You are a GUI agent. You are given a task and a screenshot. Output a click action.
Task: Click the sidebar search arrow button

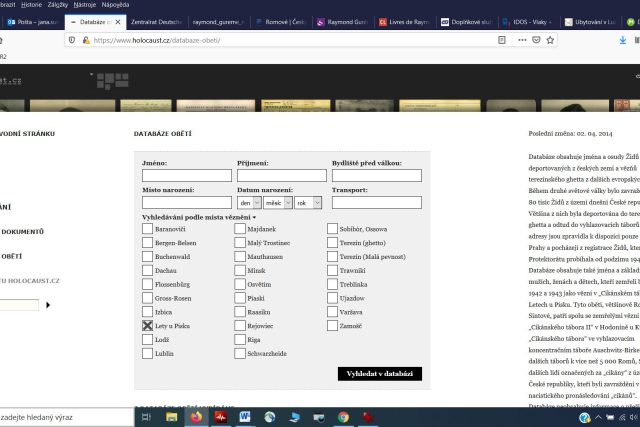point(47,304)
